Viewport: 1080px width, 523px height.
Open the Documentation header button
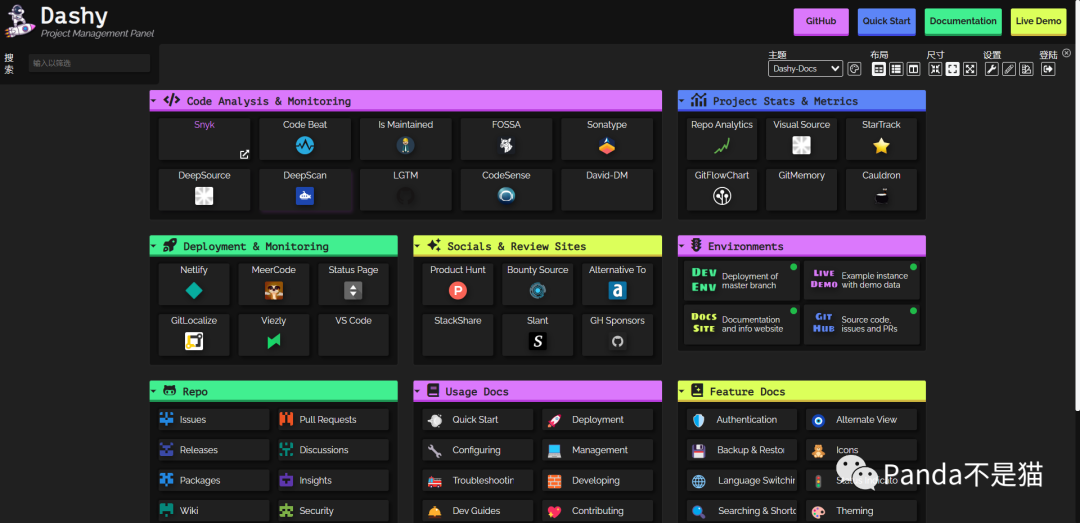963,21
